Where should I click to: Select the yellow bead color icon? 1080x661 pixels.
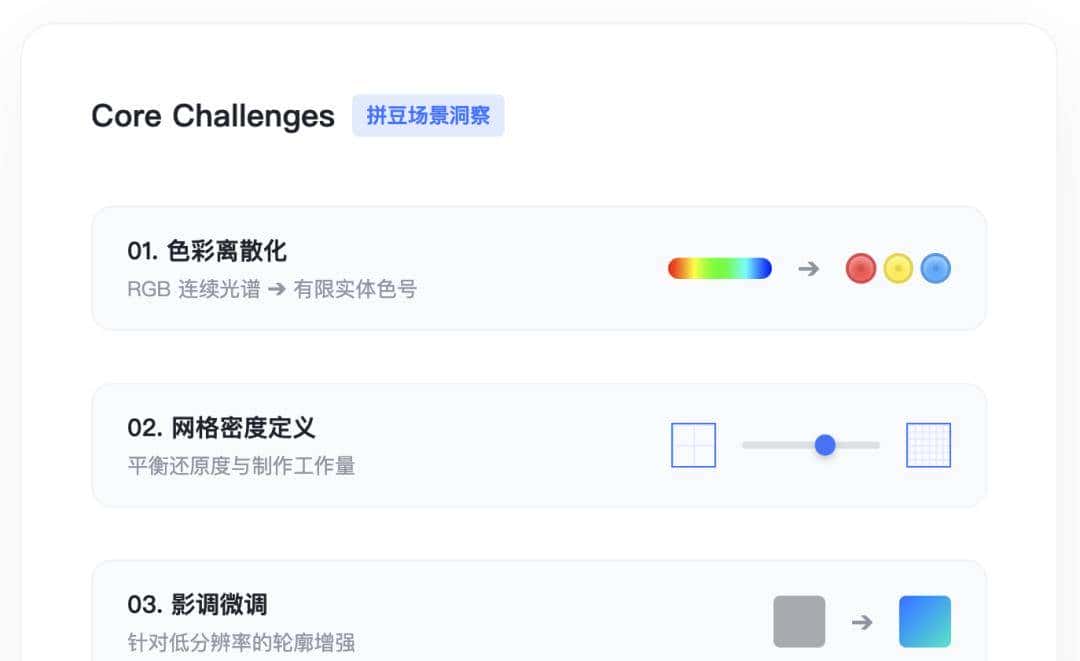click(898, 268)
